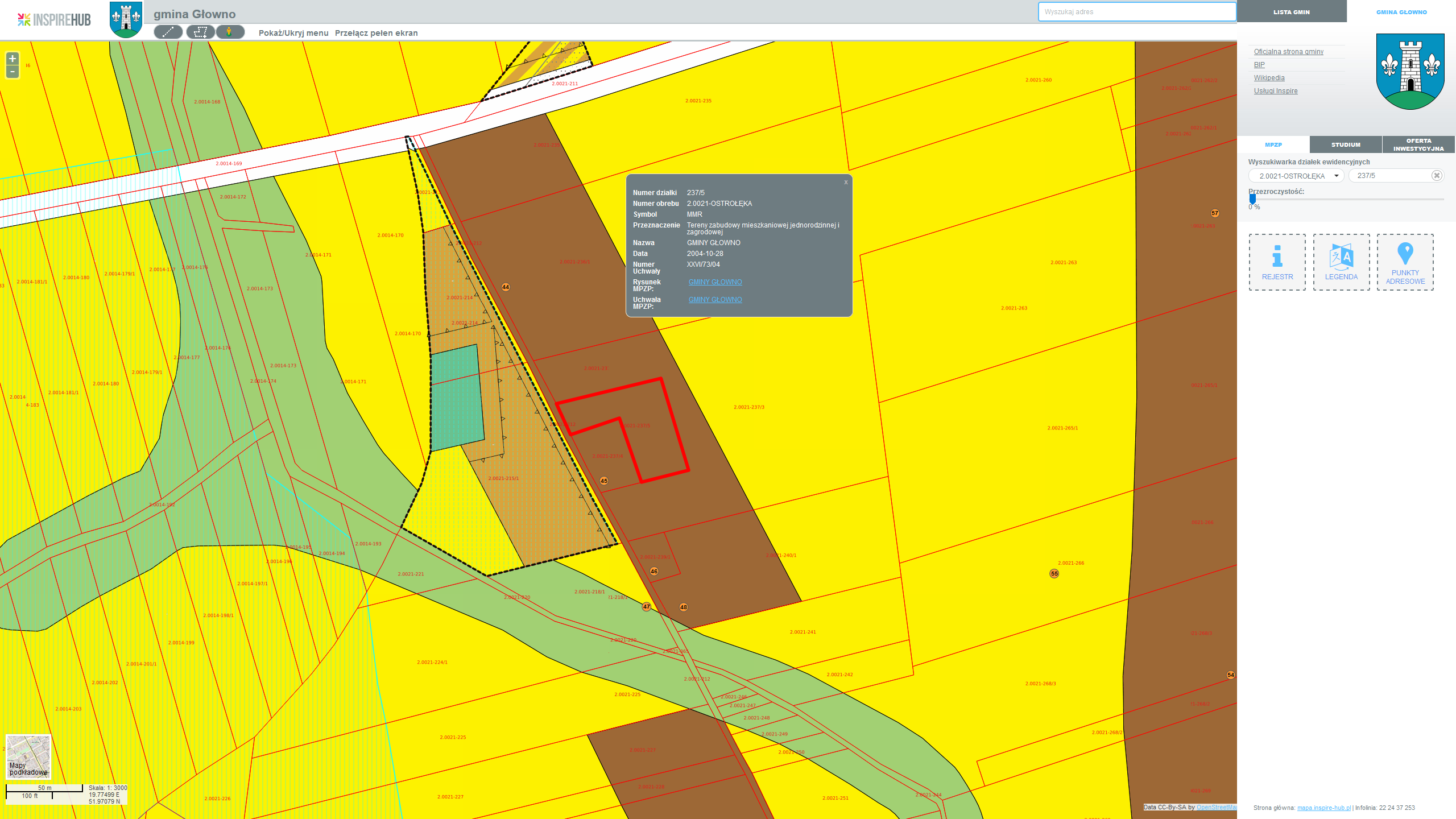The image size is (1456, 819).
Task: Select the line distance measure tool
Action: [x=168, y=32]
